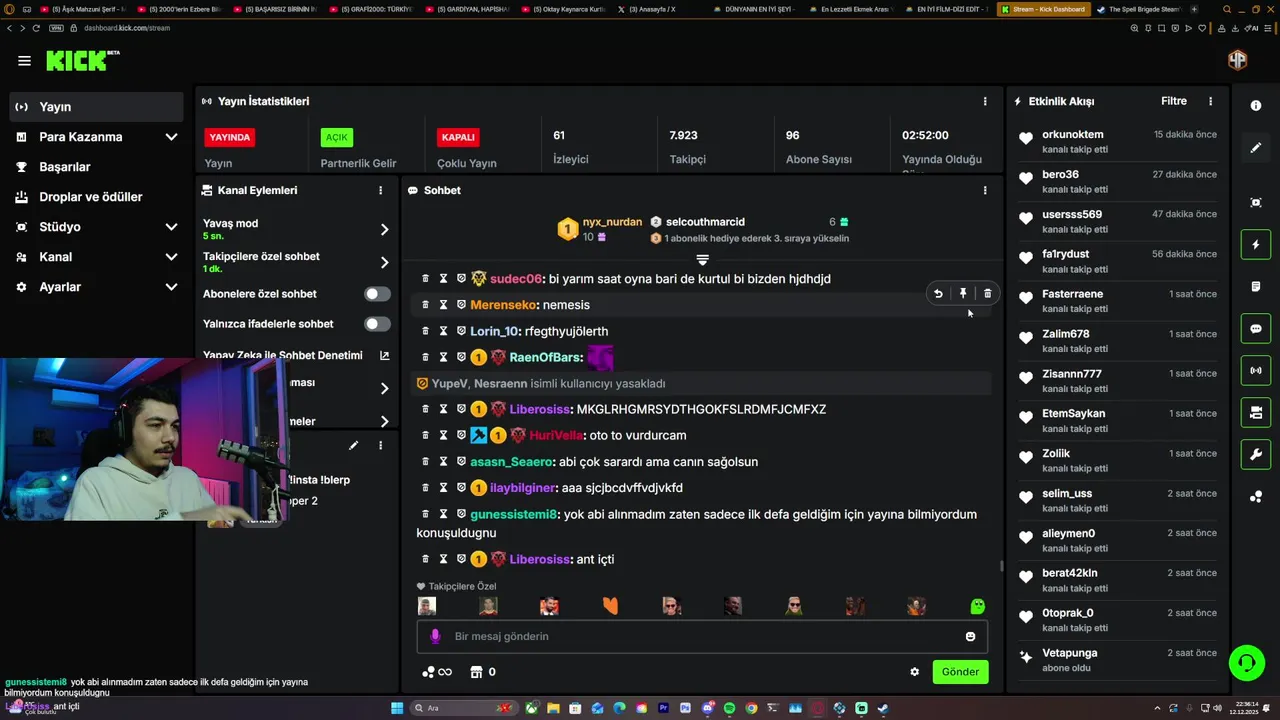Hide the multi-stream panel in the right toolbar

(x=1256, y=413)
